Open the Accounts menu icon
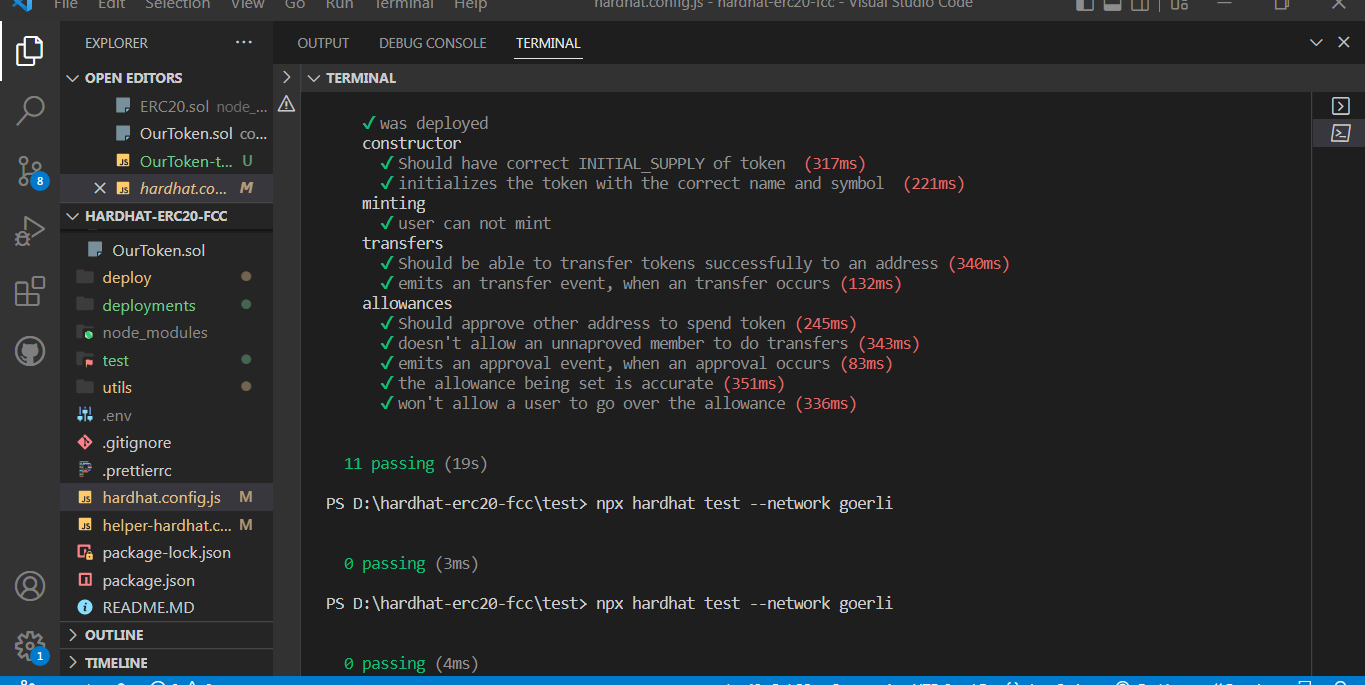1365x685 pixels. (x=30, y=586)
